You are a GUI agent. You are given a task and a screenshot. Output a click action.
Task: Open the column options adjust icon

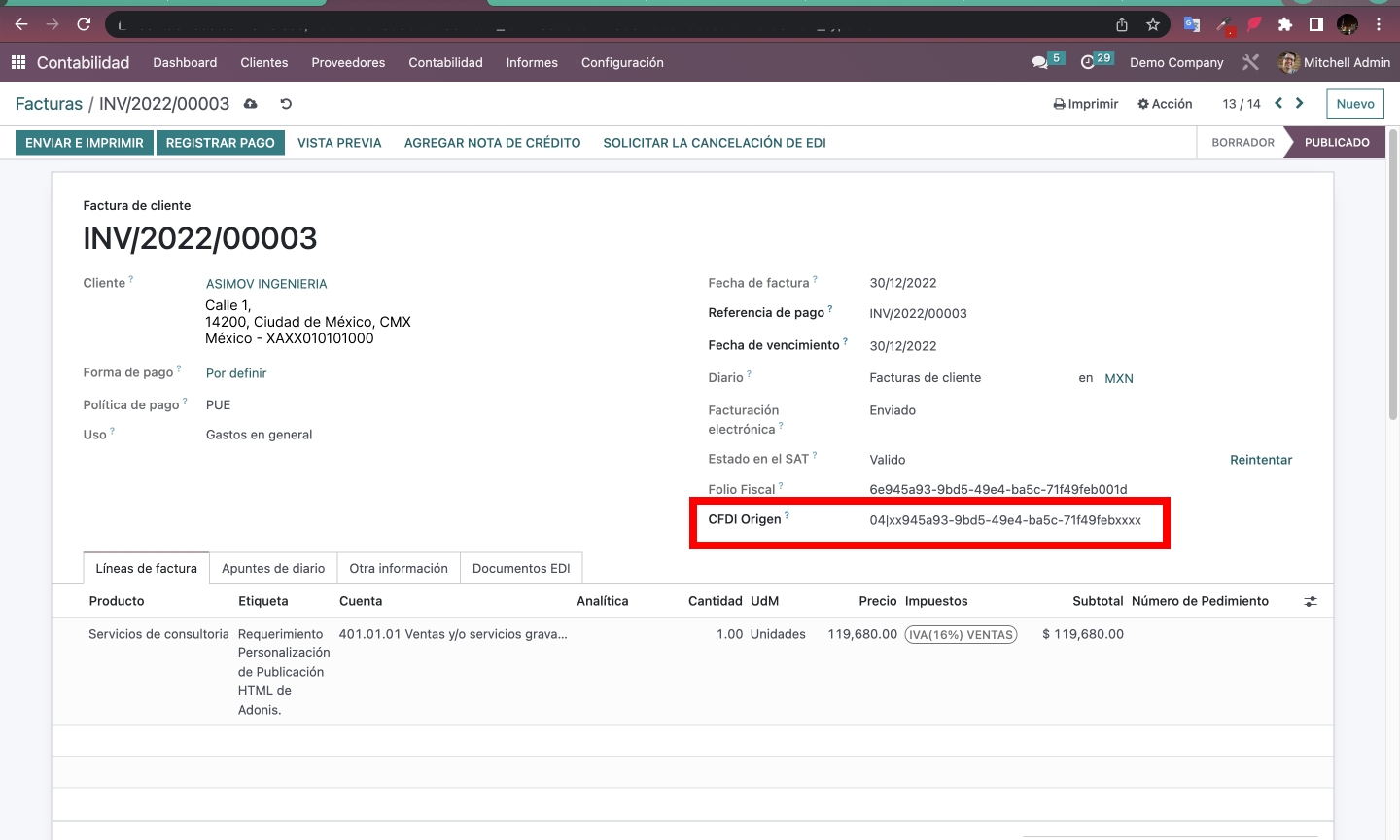[1311, 602]
